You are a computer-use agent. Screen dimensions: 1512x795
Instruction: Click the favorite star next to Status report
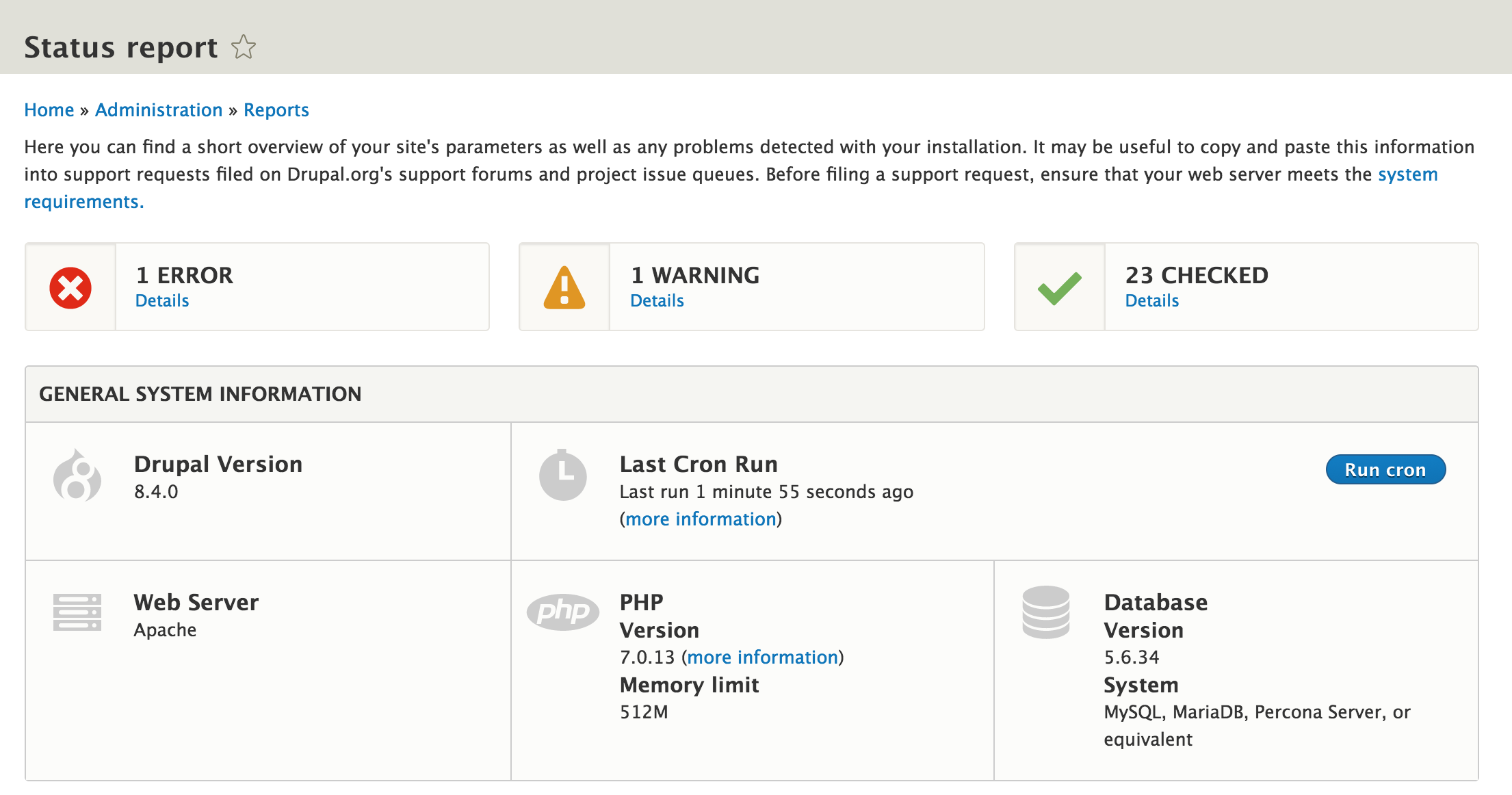[x=244, y=47]
